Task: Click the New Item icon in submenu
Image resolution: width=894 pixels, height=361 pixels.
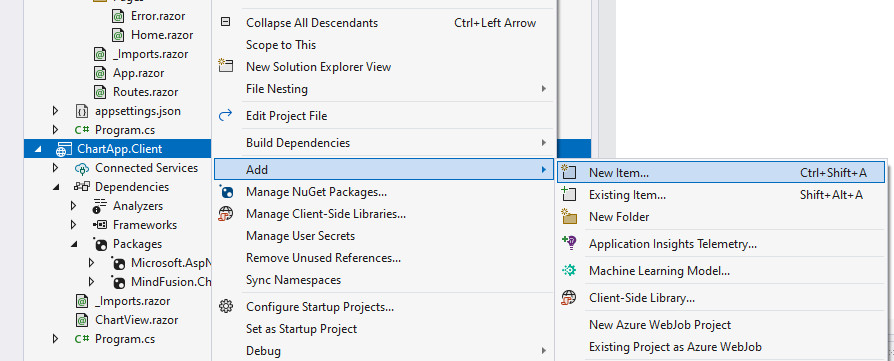Action: (x=568, y=172)
